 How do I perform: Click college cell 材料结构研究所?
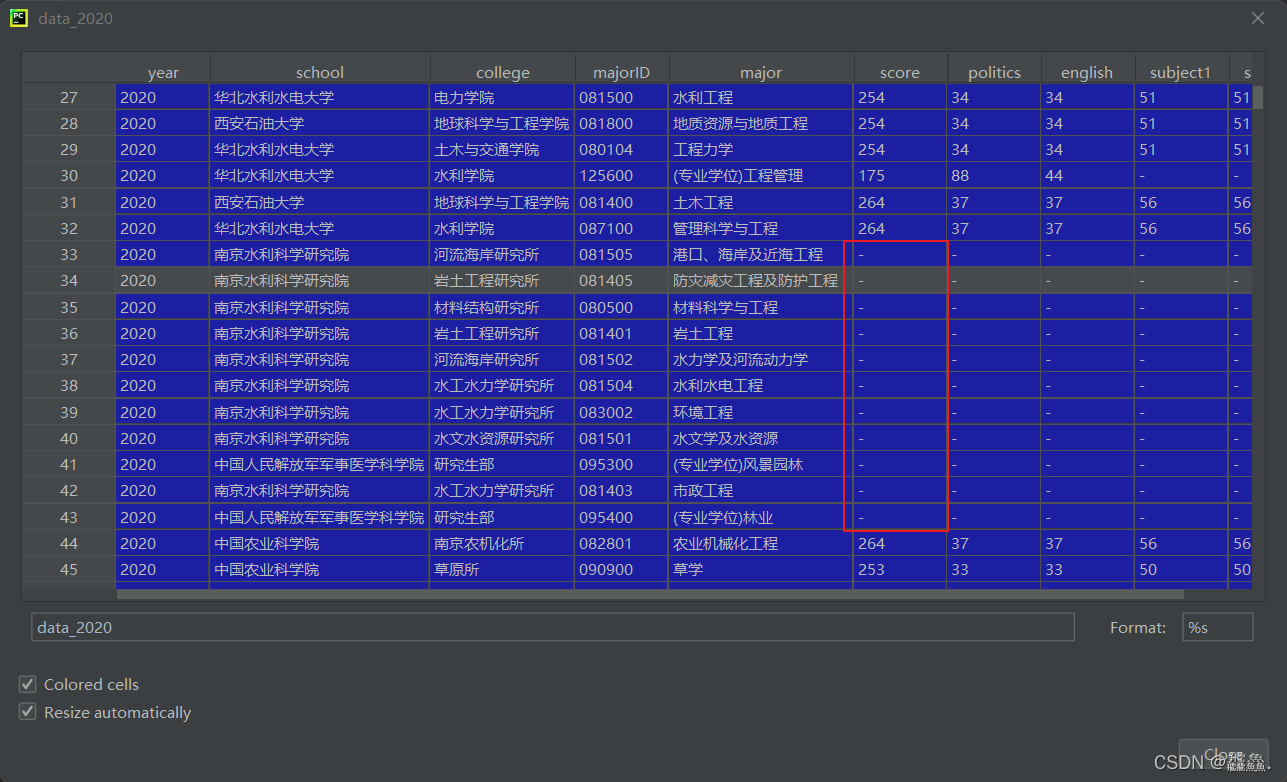coord(503,307)
